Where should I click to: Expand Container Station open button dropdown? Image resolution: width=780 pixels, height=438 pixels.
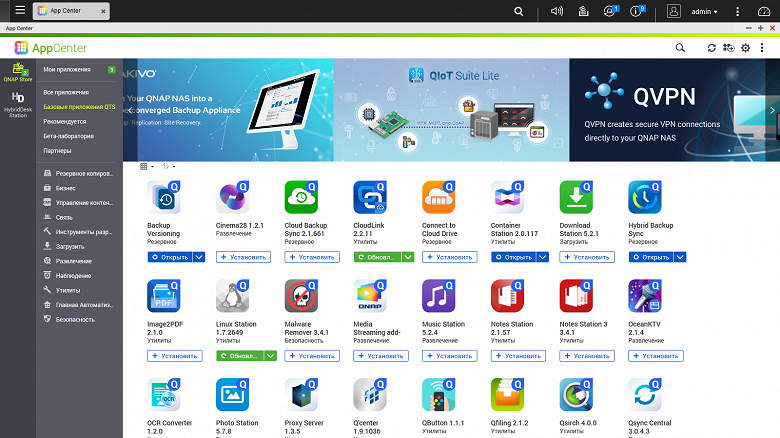543,257
